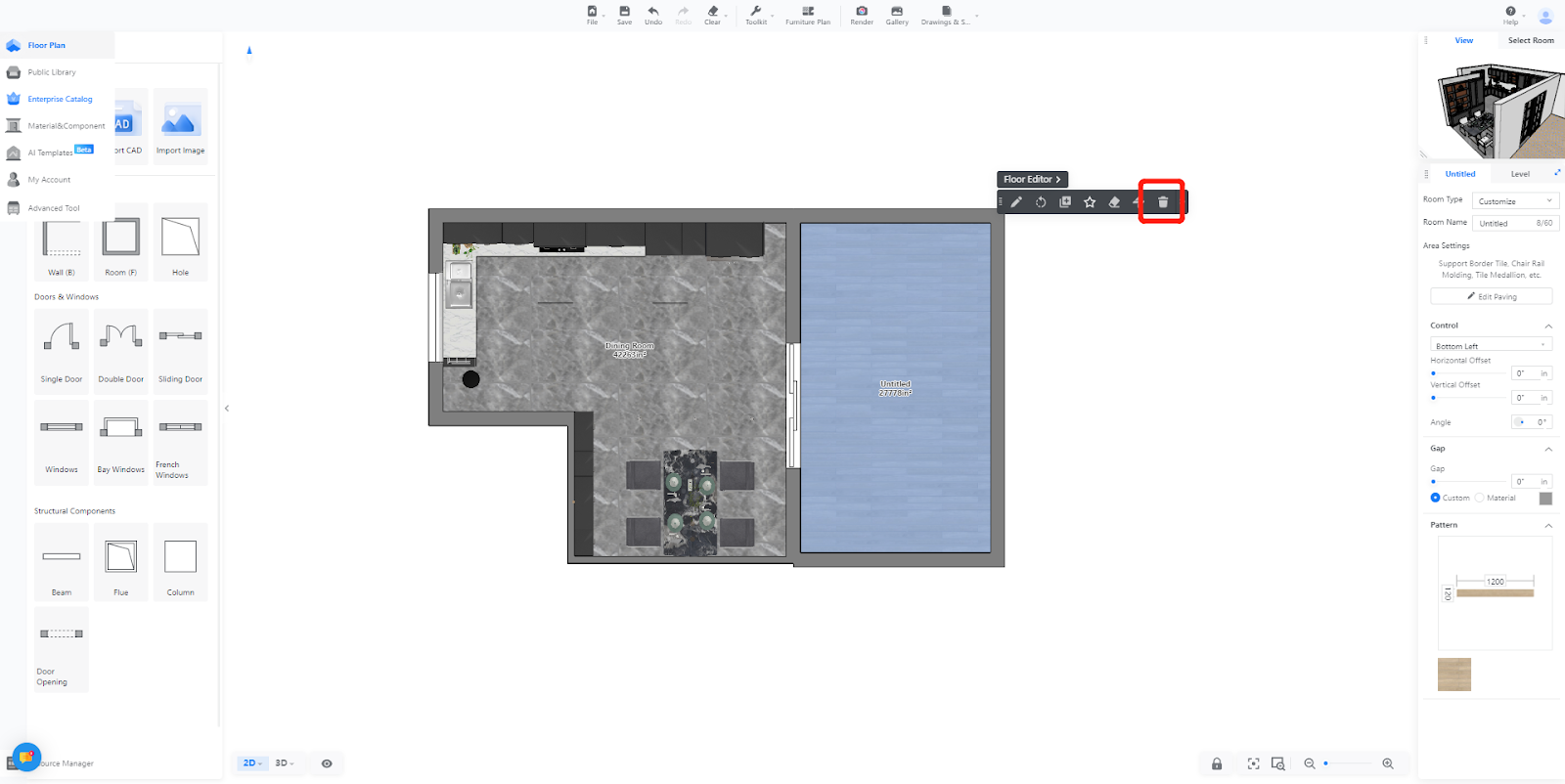The height and width of the screenshot is (784, 1565).
Task: Open the Toolkit wrench tool
Action: 756,15
